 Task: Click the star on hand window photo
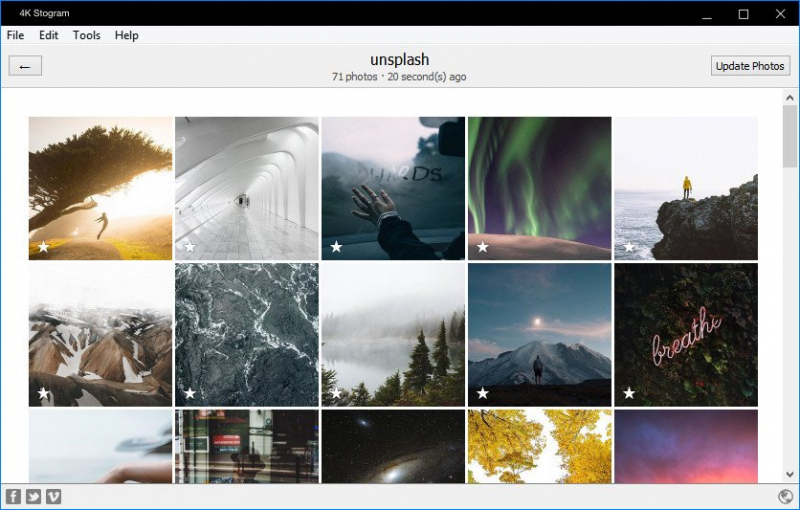pyautogui.click(x=336, y=247)
